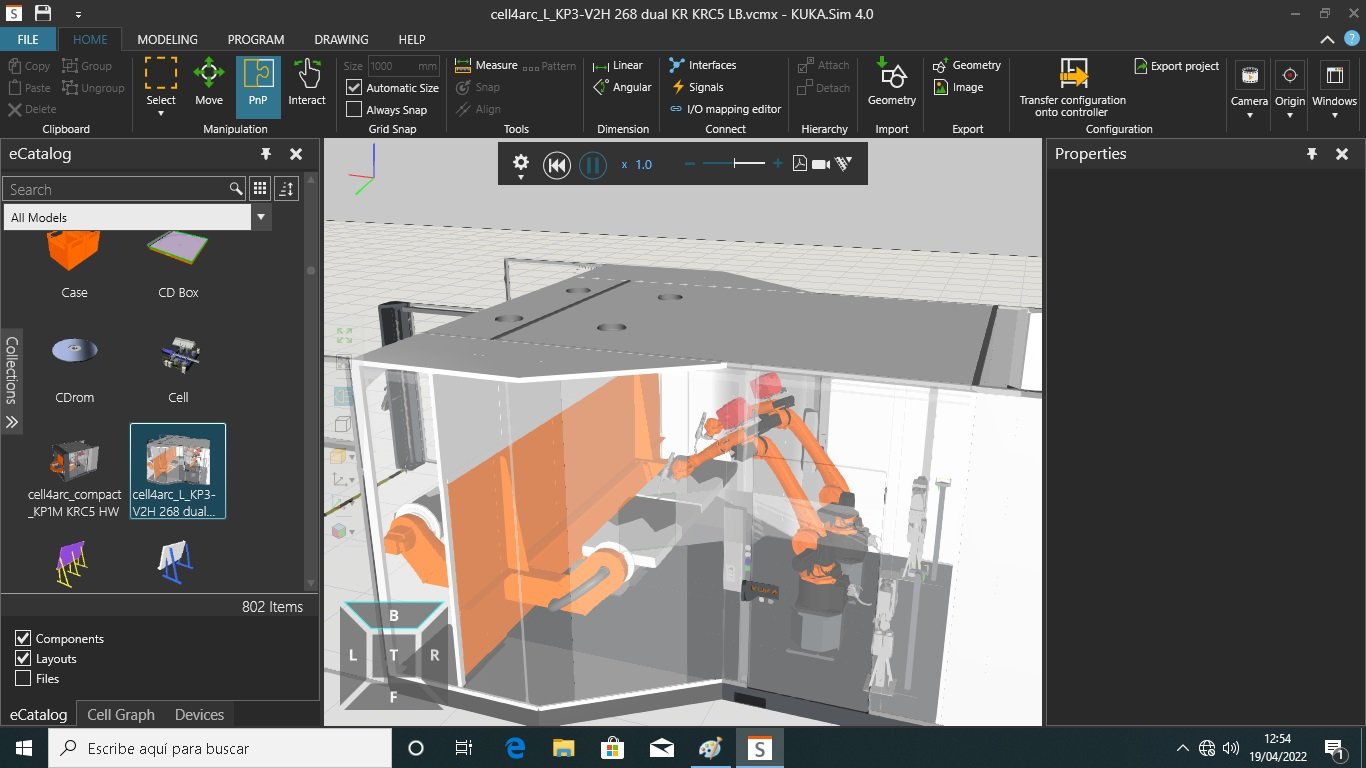This screenshot has width=1366, height=768.
Task: Export simulation to PDF
Action: pos(800,164)
